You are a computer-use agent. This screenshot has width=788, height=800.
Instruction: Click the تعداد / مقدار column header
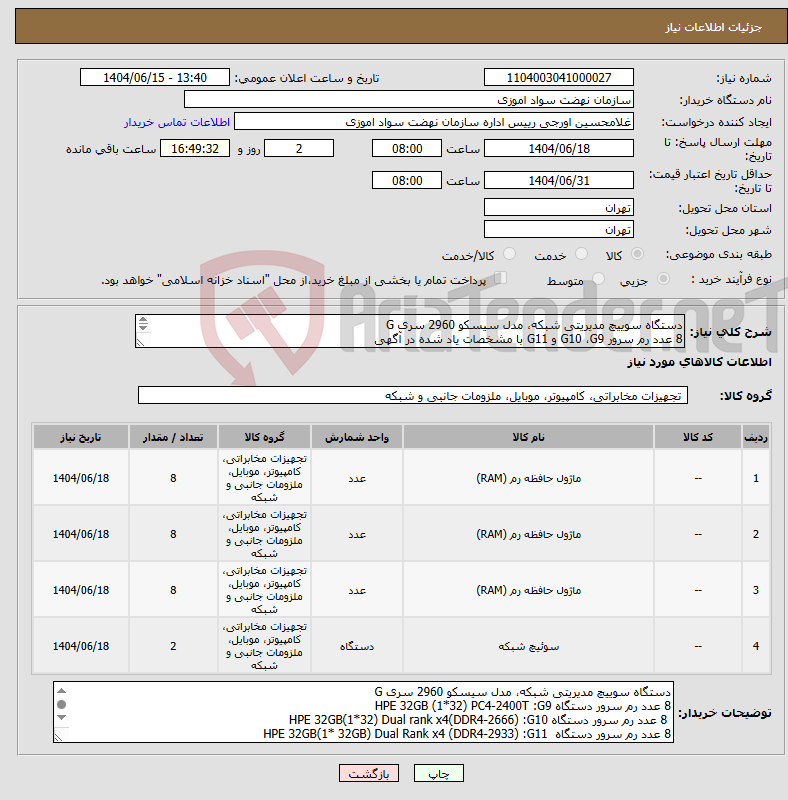tap(173, 437)
